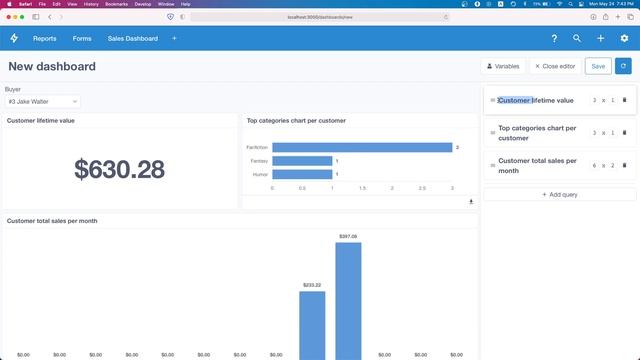Viewport: 640px width, 360px height.
Task: Select Top categories chart per customer query
Action: point(537,133)
